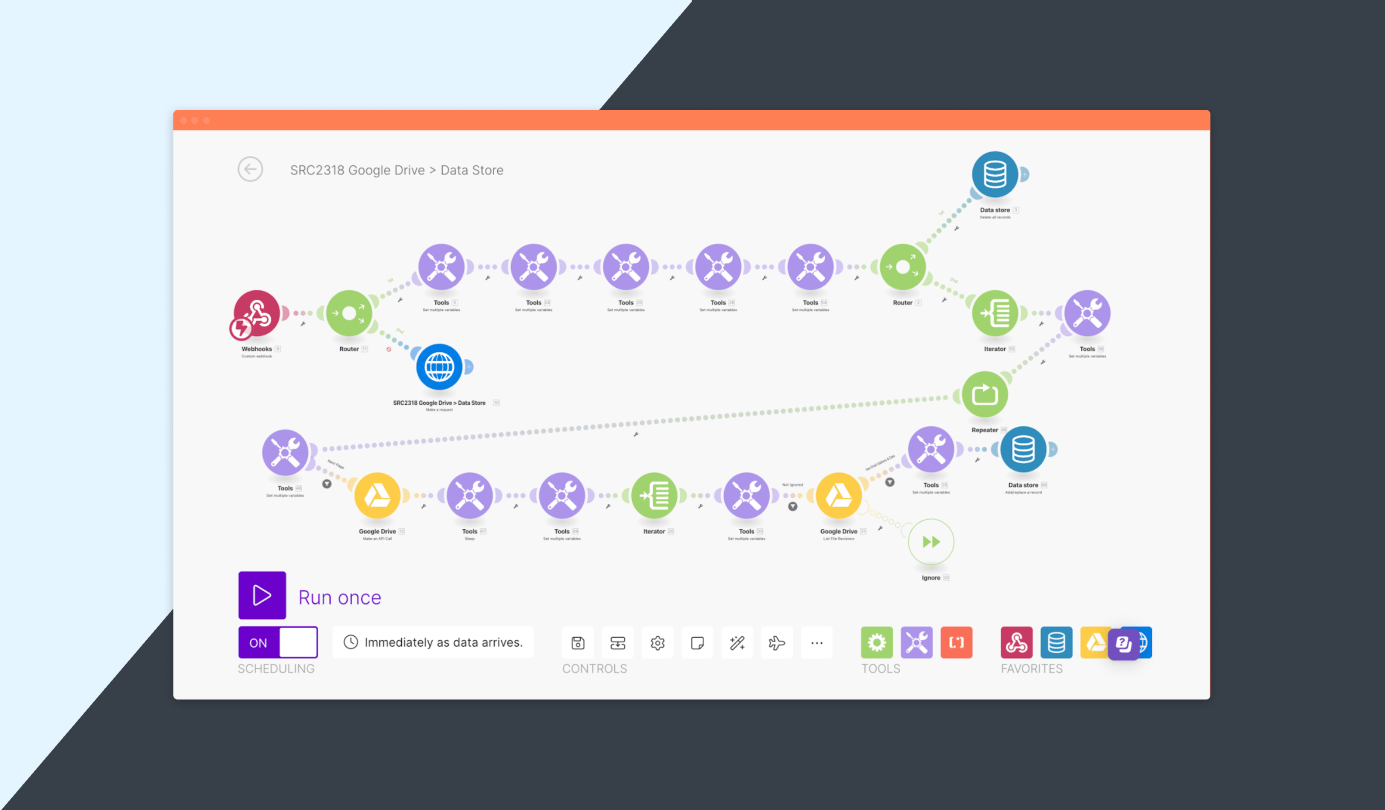Open schedule setting Immediately as data arrives

click(433, 642)
